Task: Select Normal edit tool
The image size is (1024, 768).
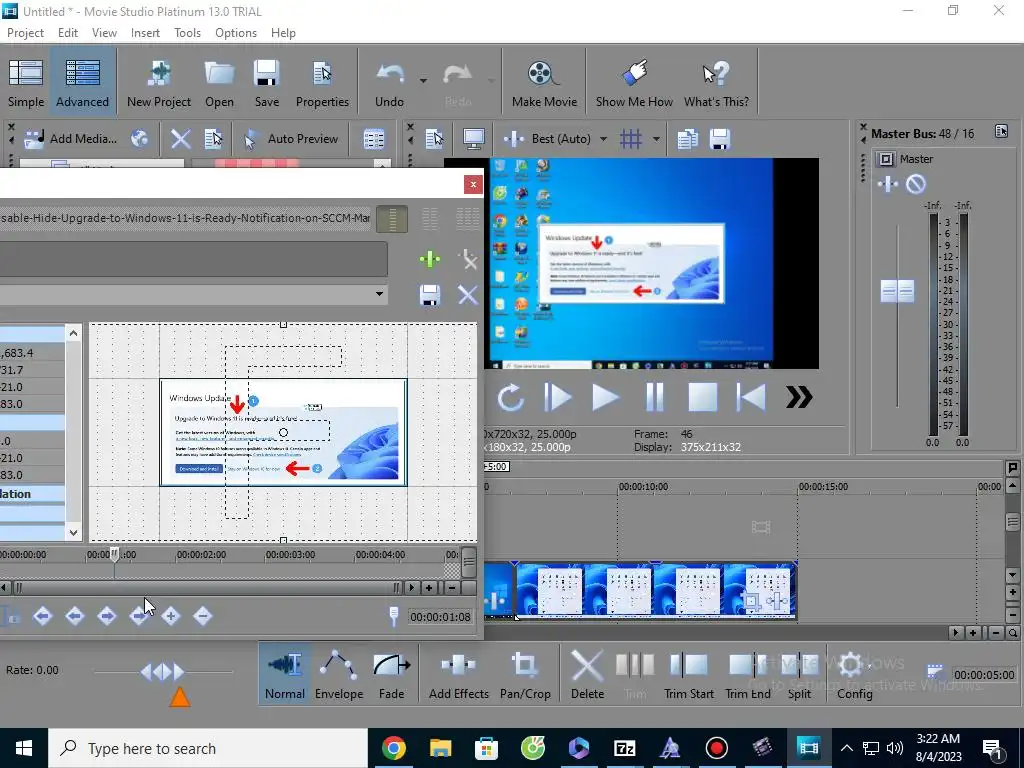Action: pyautogui.click(x=285, y=675)
